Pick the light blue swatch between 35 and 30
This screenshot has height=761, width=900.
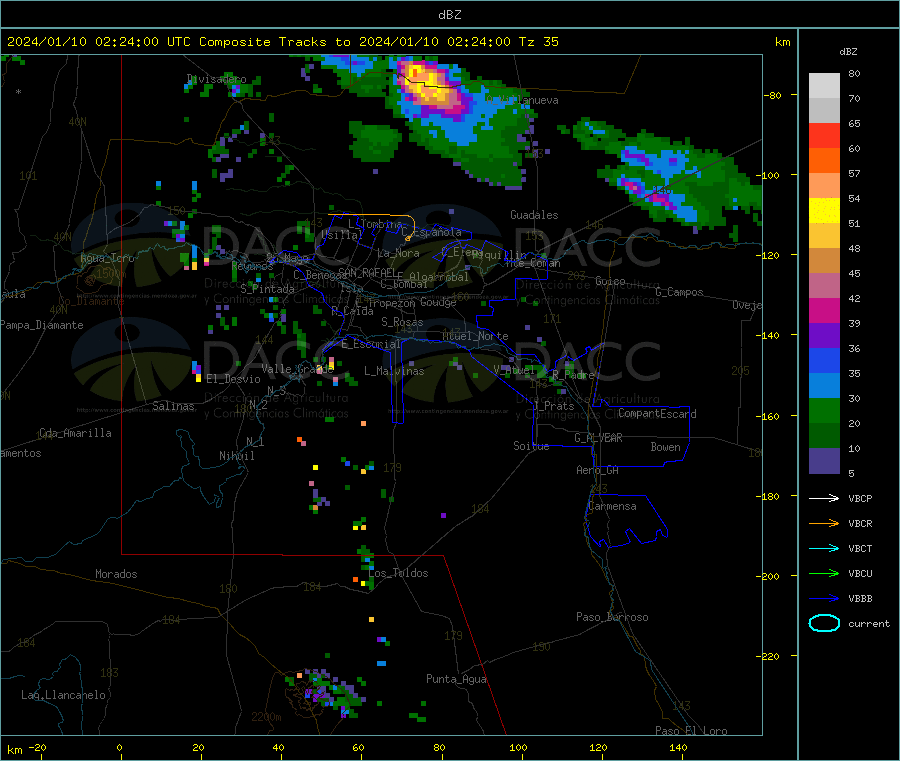coord(824,386)
